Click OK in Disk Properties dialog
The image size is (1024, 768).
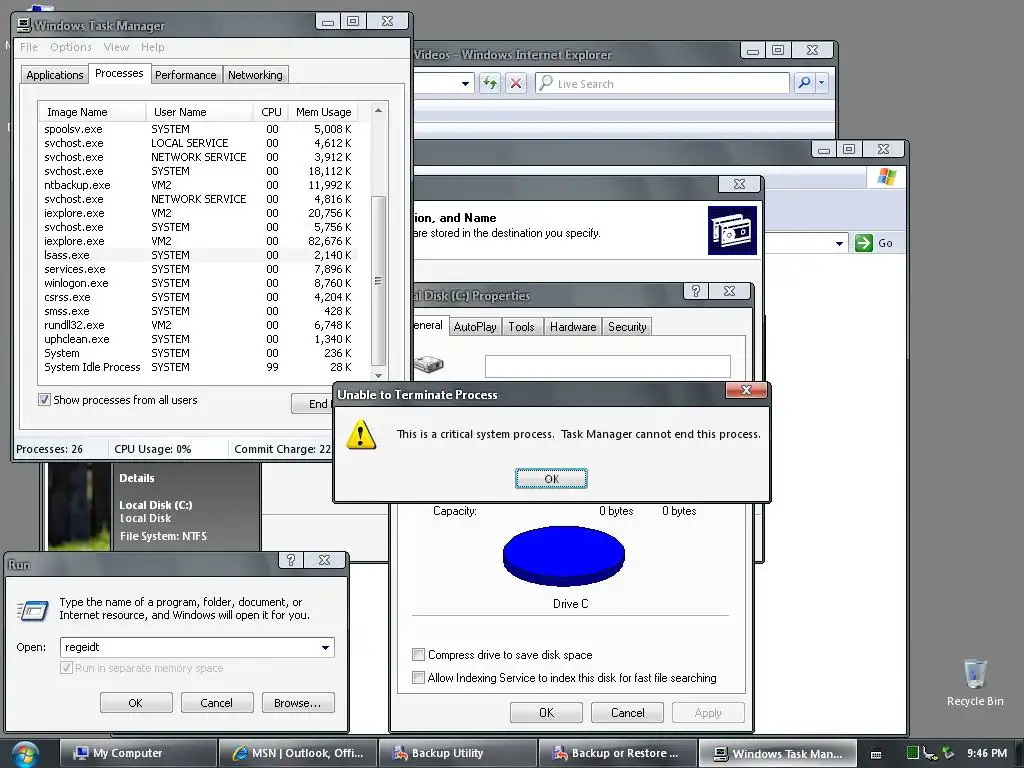coord(546,712)
